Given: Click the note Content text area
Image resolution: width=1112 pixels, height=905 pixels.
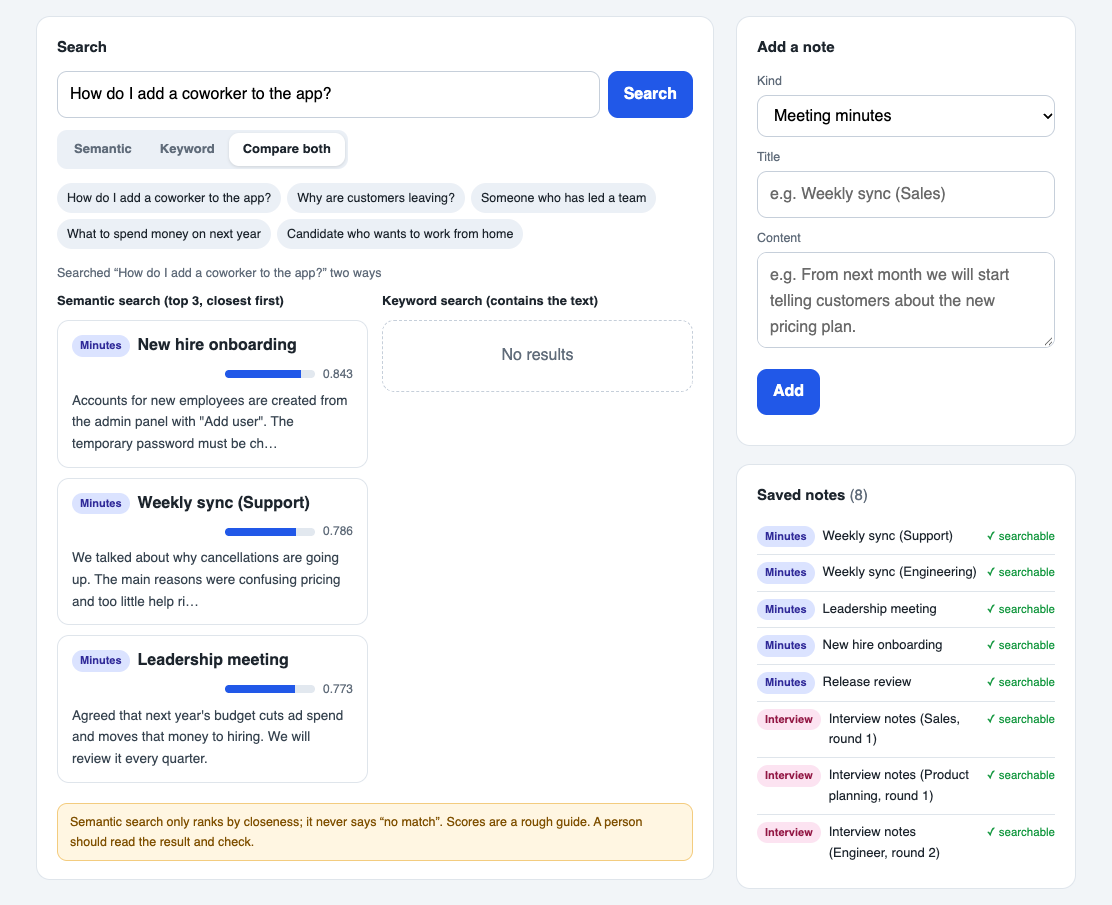Looking at the screenshot, I should click(x=906, y=300).
